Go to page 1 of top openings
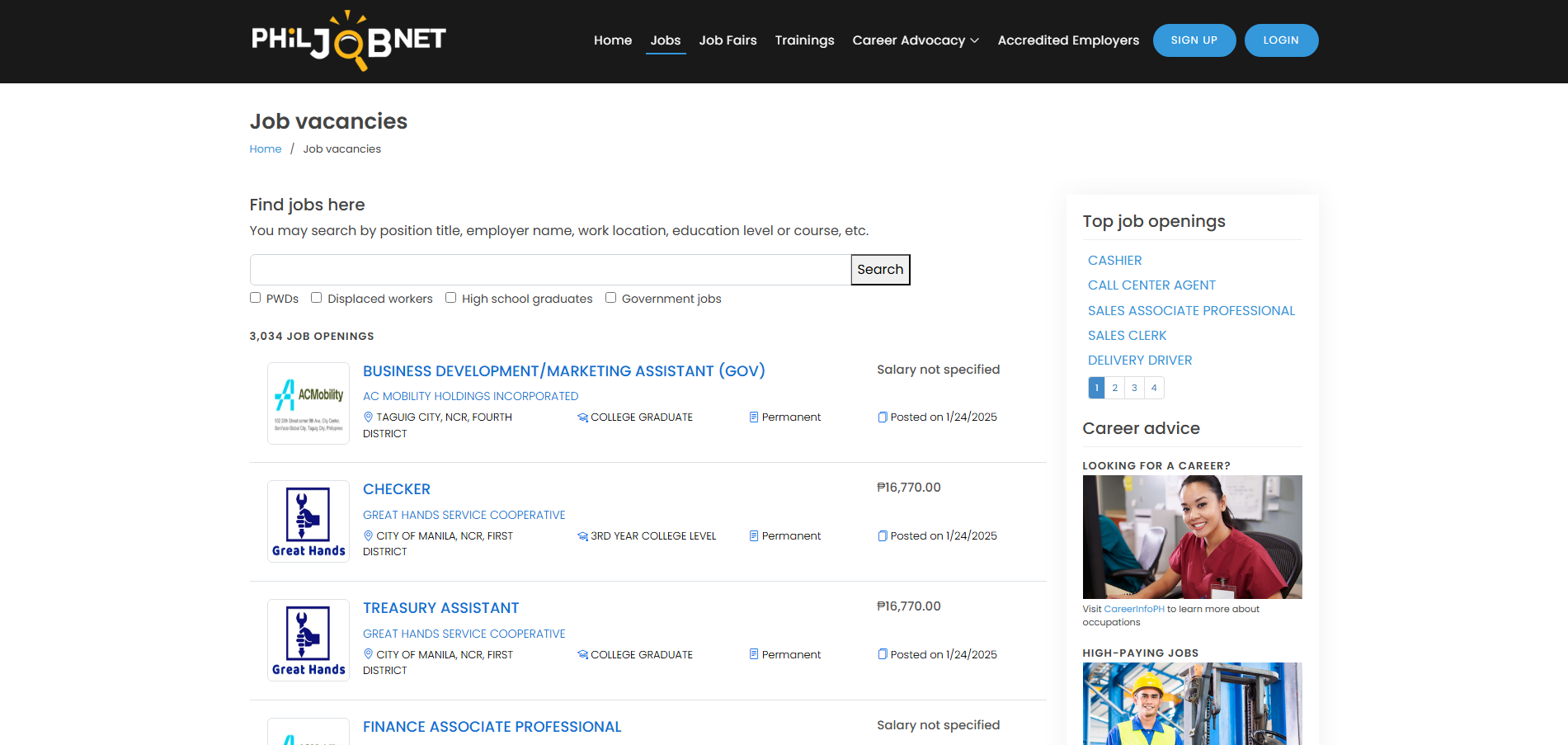This screenshot has height=745, width=1568. coord(1097,388)
